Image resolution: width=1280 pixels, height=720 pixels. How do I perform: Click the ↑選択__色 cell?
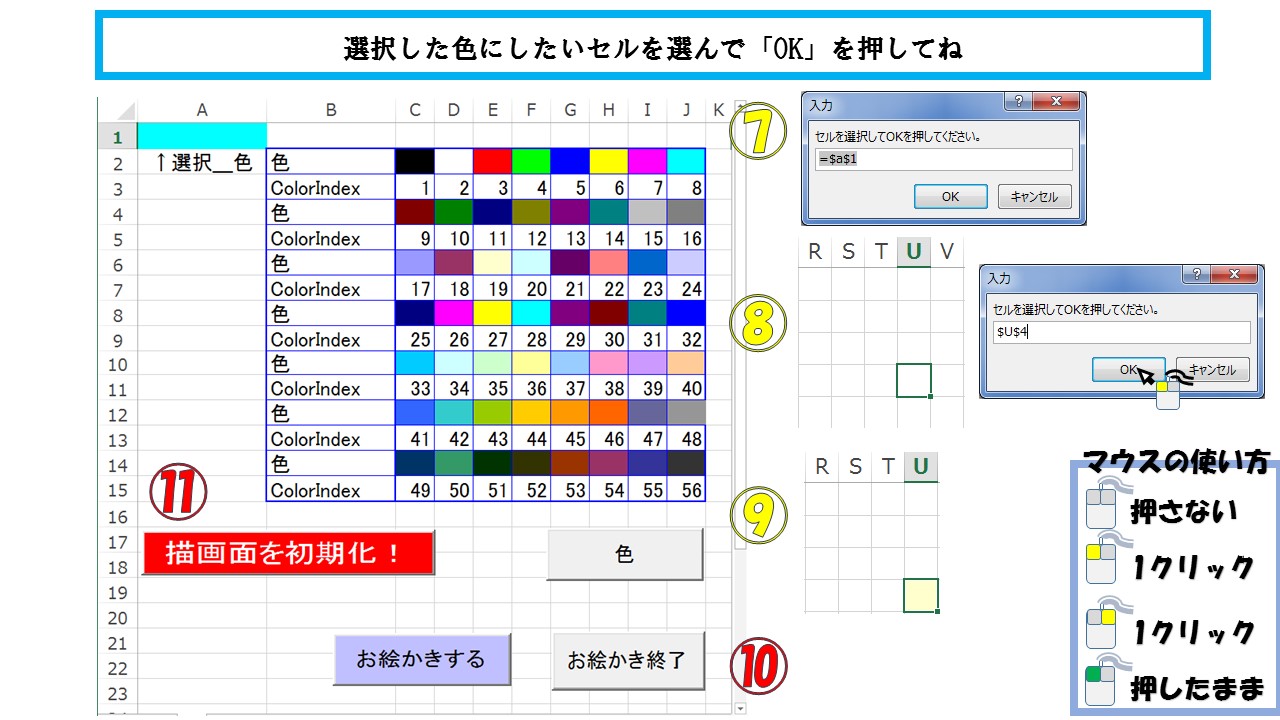coord(202,162)
